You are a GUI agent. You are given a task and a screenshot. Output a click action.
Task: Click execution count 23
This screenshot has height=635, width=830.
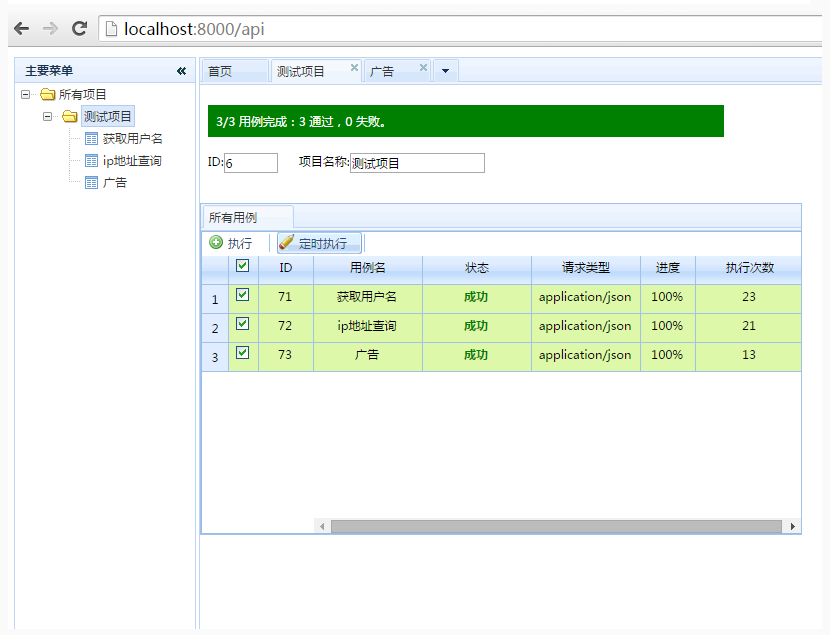click(x=749, y=297)
